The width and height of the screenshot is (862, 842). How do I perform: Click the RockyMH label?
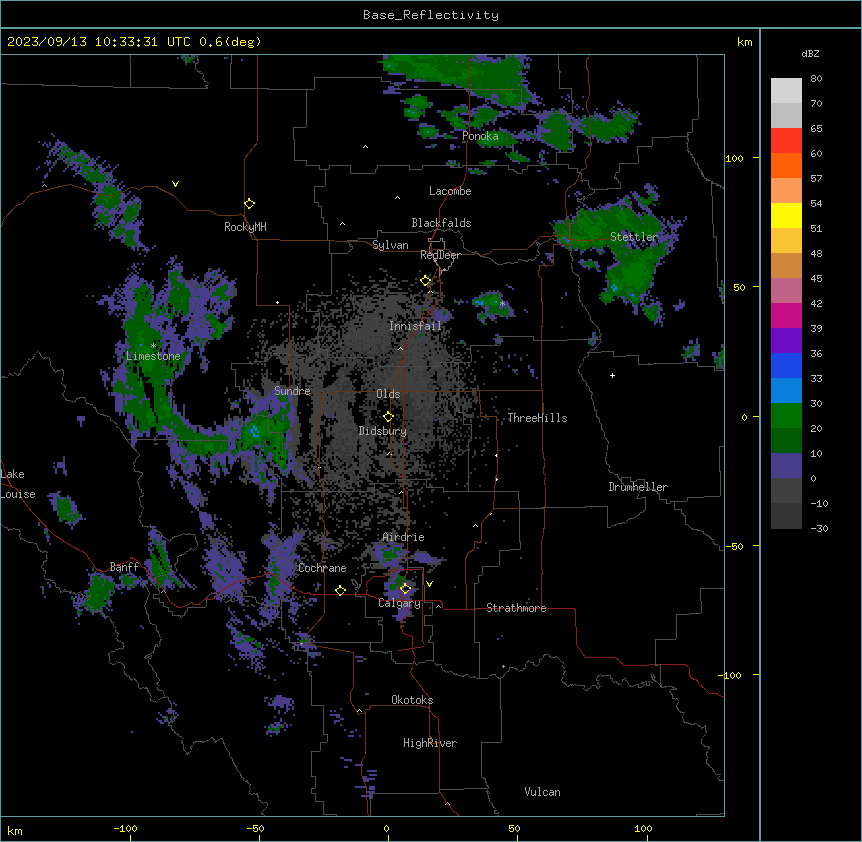point(245,227)
